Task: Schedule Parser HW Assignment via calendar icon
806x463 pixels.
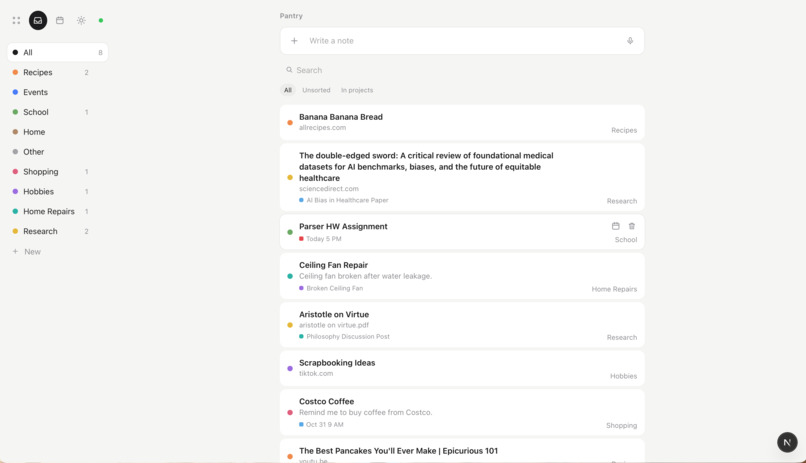Action: coord(615,226)
